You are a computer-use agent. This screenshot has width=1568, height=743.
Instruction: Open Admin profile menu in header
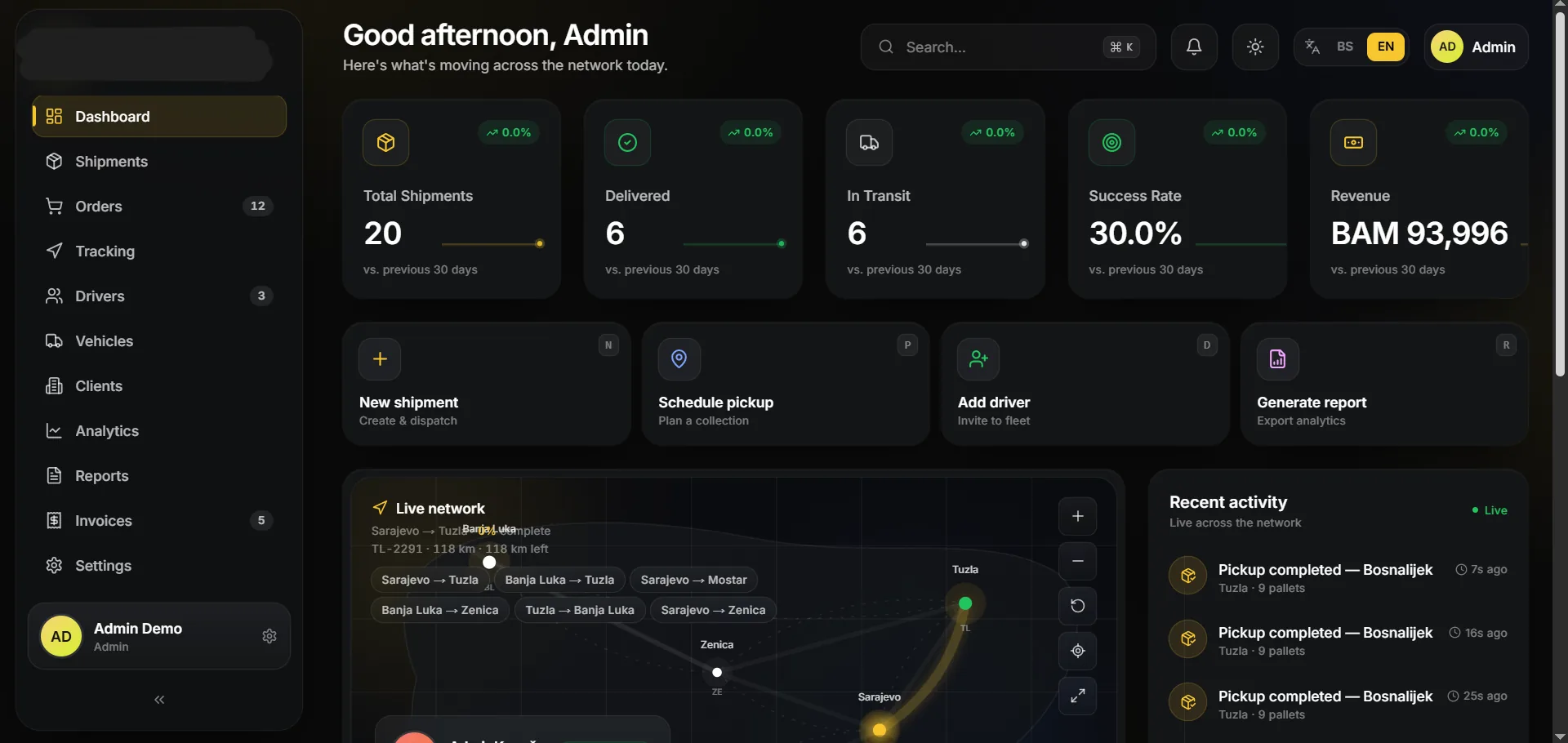coord(1477,47)
